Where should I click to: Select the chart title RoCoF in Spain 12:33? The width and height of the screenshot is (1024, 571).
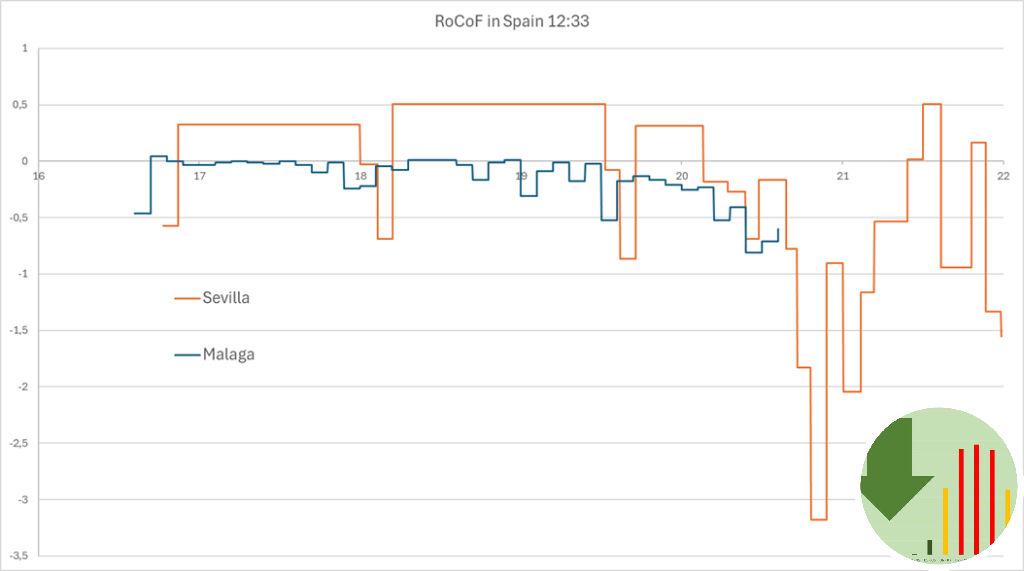tap(512, 21)
